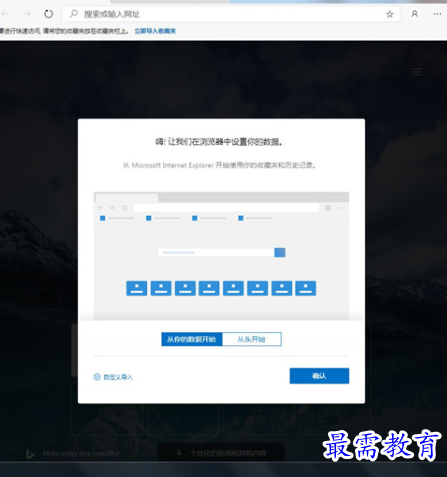Click the Bing logo in the page footer
Image resolution: width=447 pixels, height=477 pixels.
click(30, 453)
